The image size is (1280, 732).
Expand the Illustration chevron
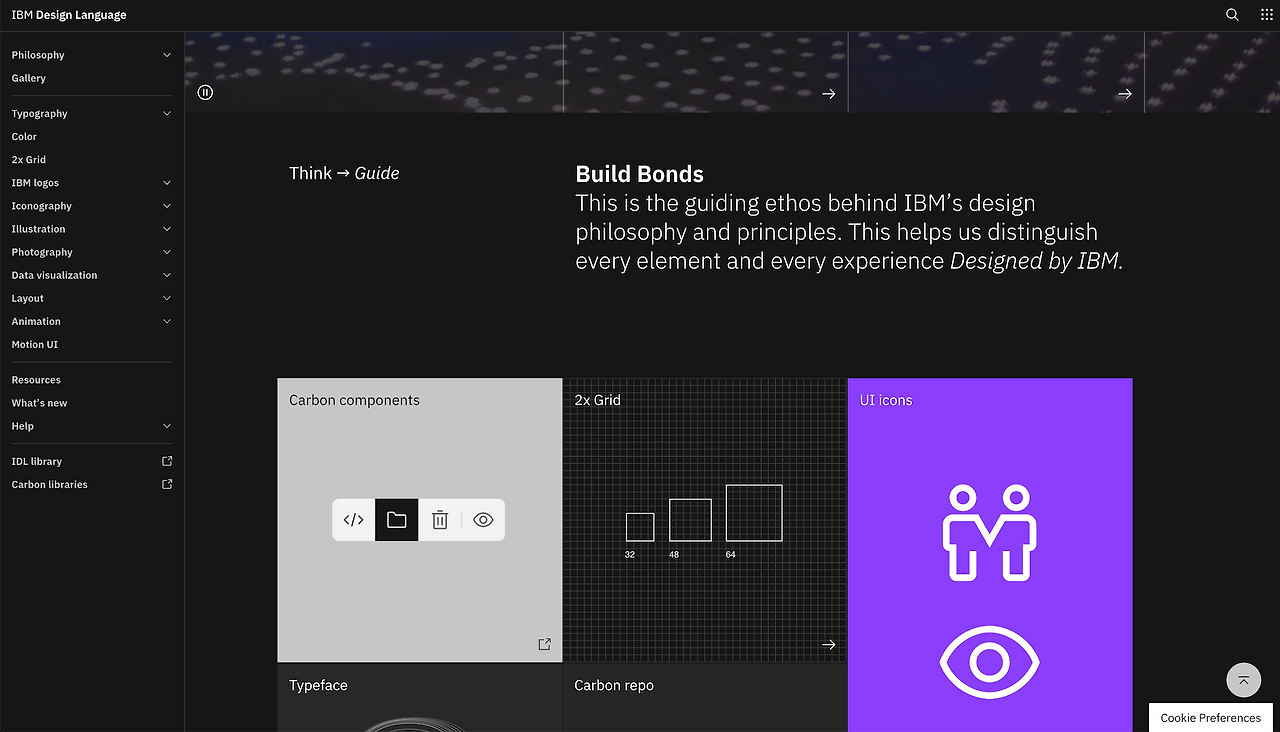(167, 229)
